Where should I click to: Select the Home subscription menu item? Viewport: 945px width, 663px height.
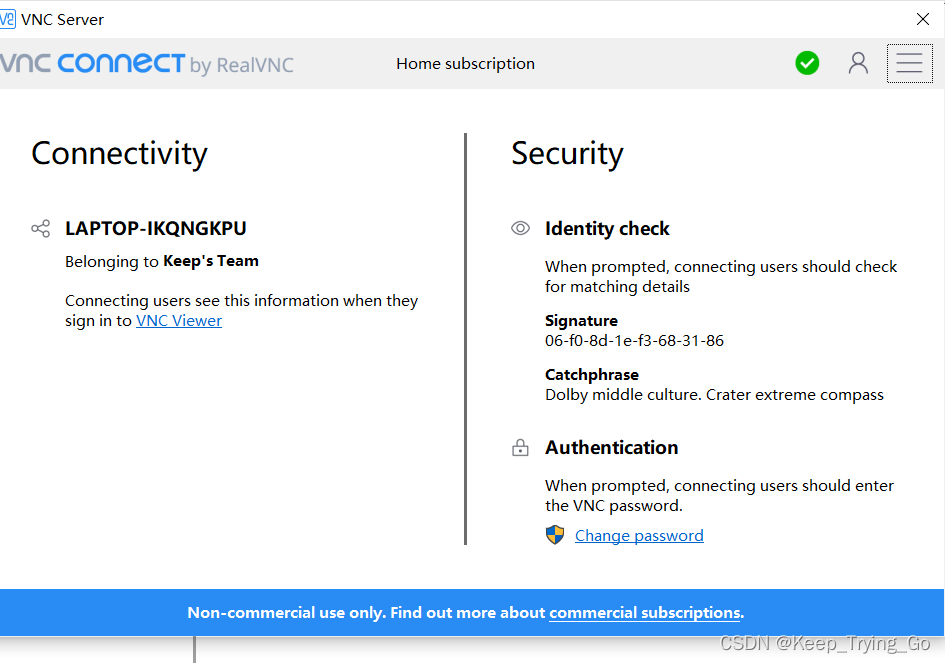pos(465,63)
